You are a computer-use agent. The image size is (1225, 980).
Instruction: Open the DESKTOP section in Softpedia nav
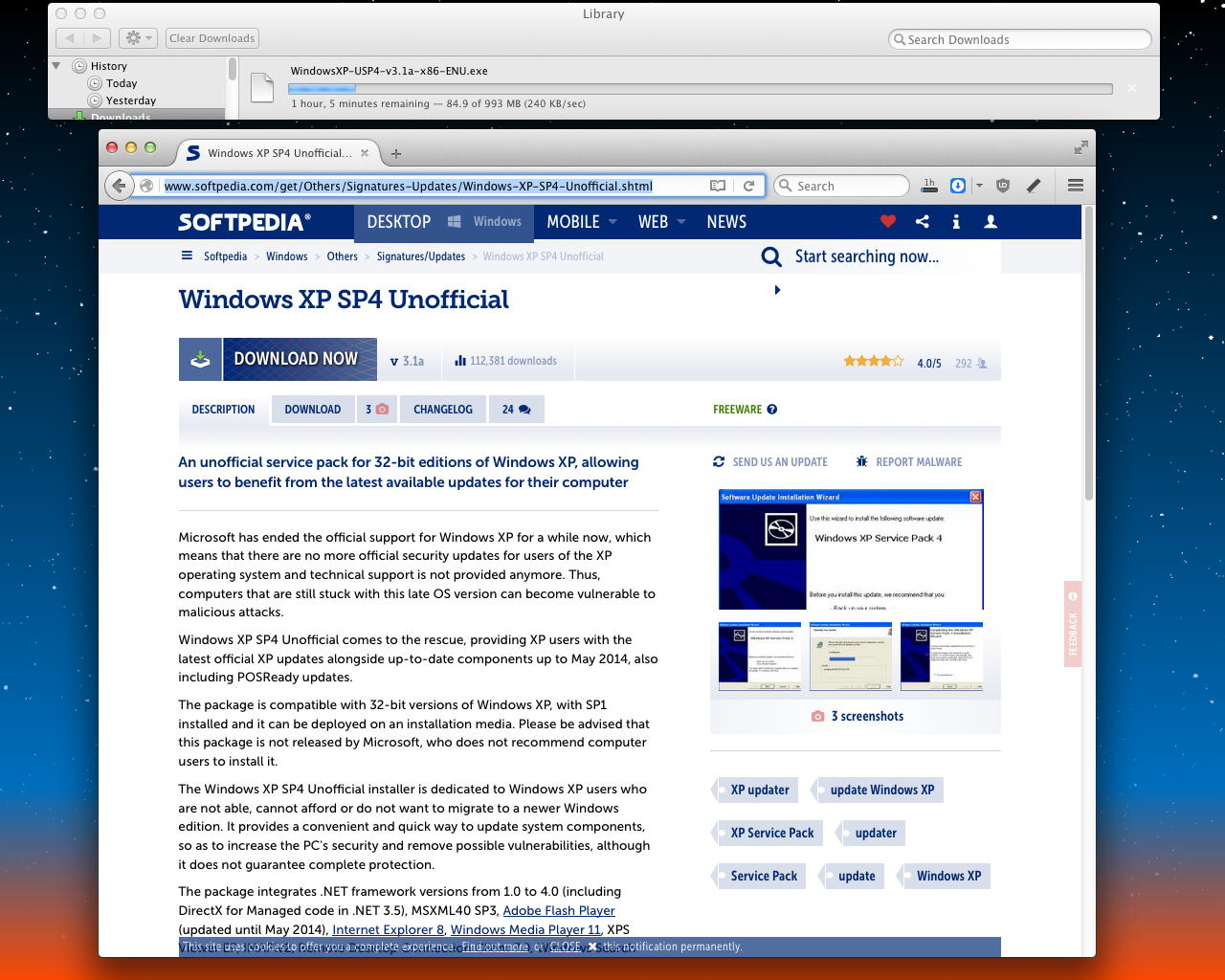[x=398, y=221]
